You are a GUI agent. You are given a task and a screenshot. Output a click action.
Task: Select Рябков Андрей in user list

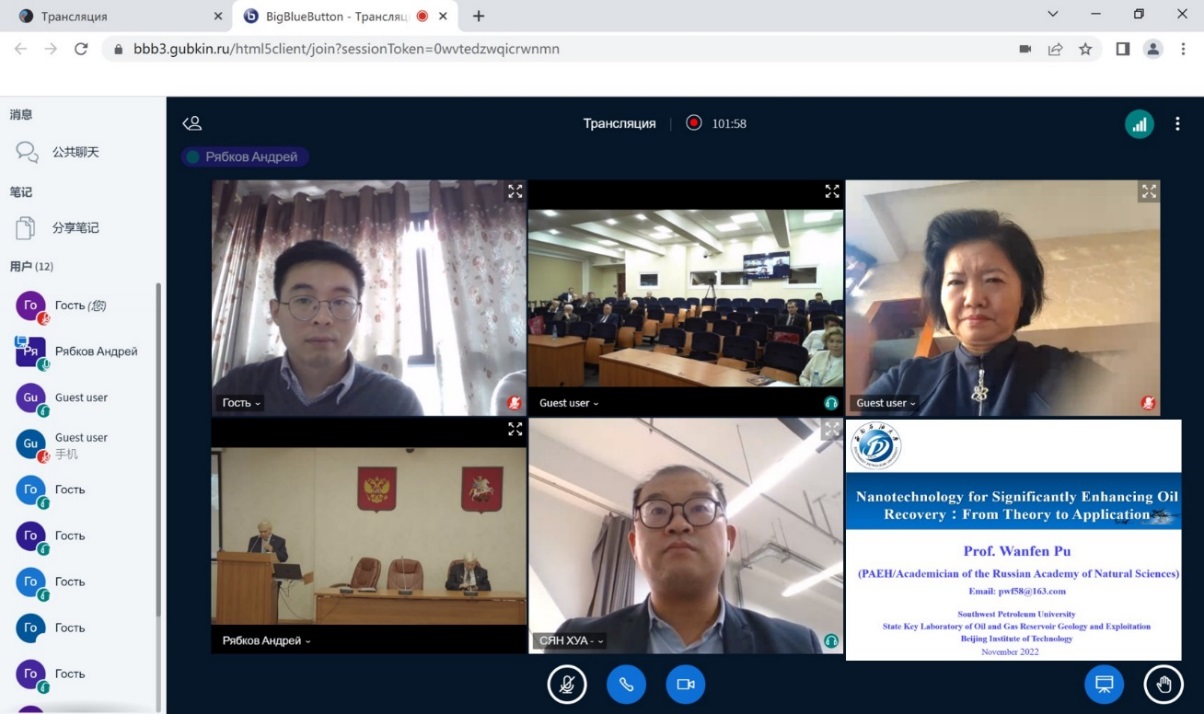(x=95, y=352)
